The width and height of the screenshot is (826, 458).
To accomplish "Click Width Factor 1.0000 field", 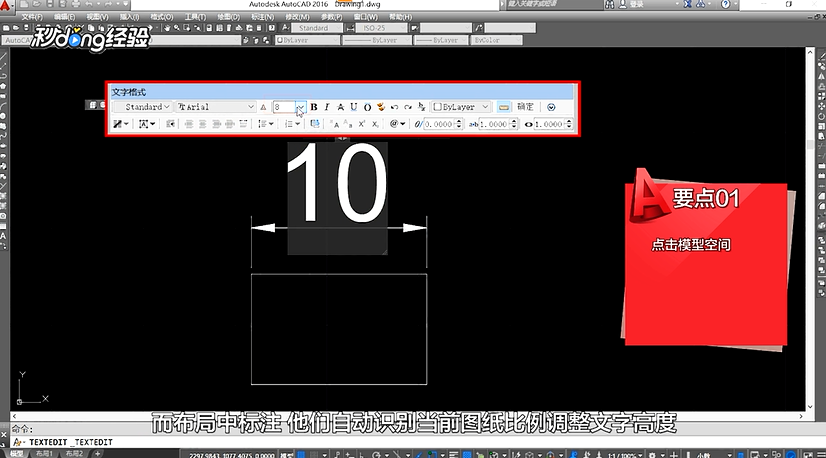I will point(549,124).
